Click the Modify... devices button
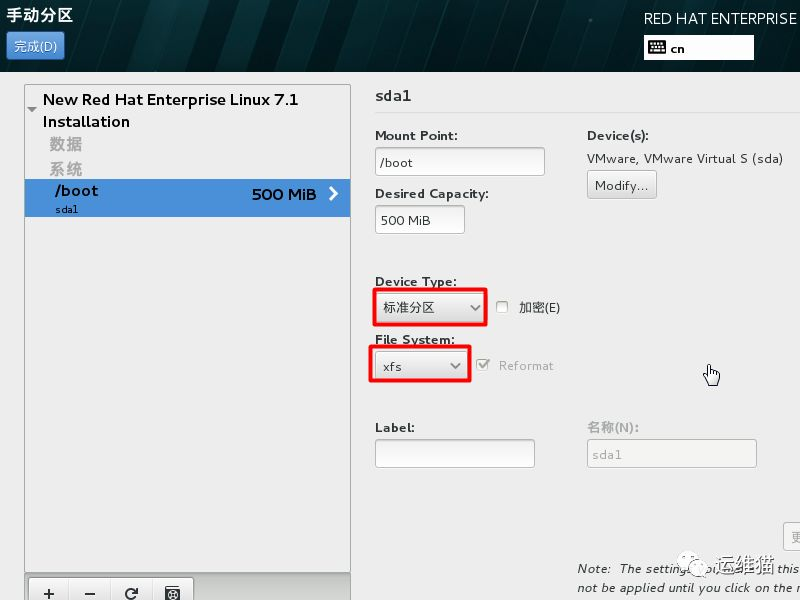Image resolution: width=800 pixels, height=600 pixels. click(x=621, y=185)
